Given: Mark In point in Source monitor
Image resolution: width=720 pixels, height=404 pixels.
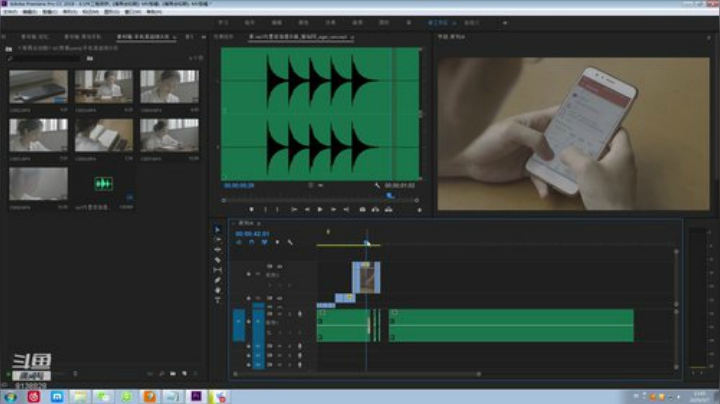Looking at the screenshot, I should (x=265, y=210).
